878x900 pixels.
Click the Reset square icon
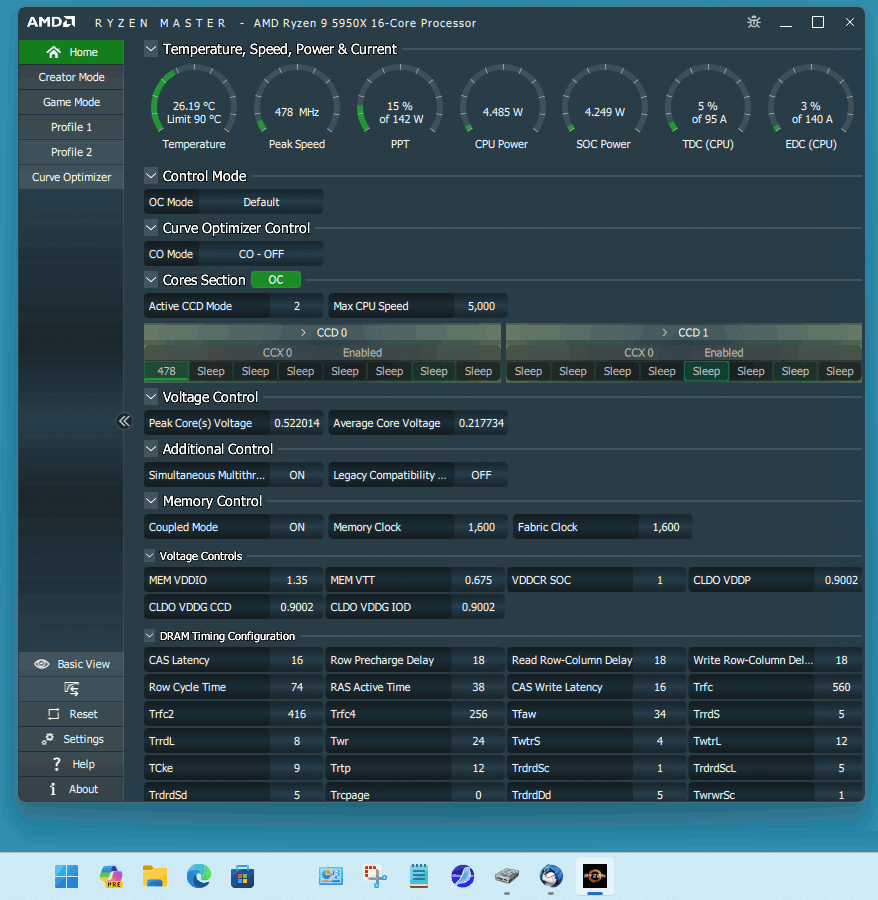click(x=53, y=714)
